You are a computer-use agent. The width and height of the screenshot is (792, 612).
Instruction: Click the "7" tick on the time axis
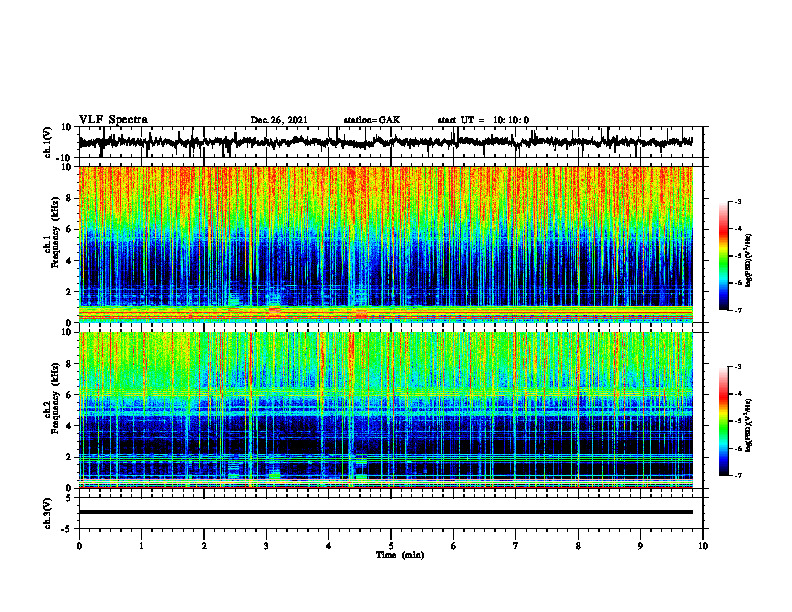(516, 546)
